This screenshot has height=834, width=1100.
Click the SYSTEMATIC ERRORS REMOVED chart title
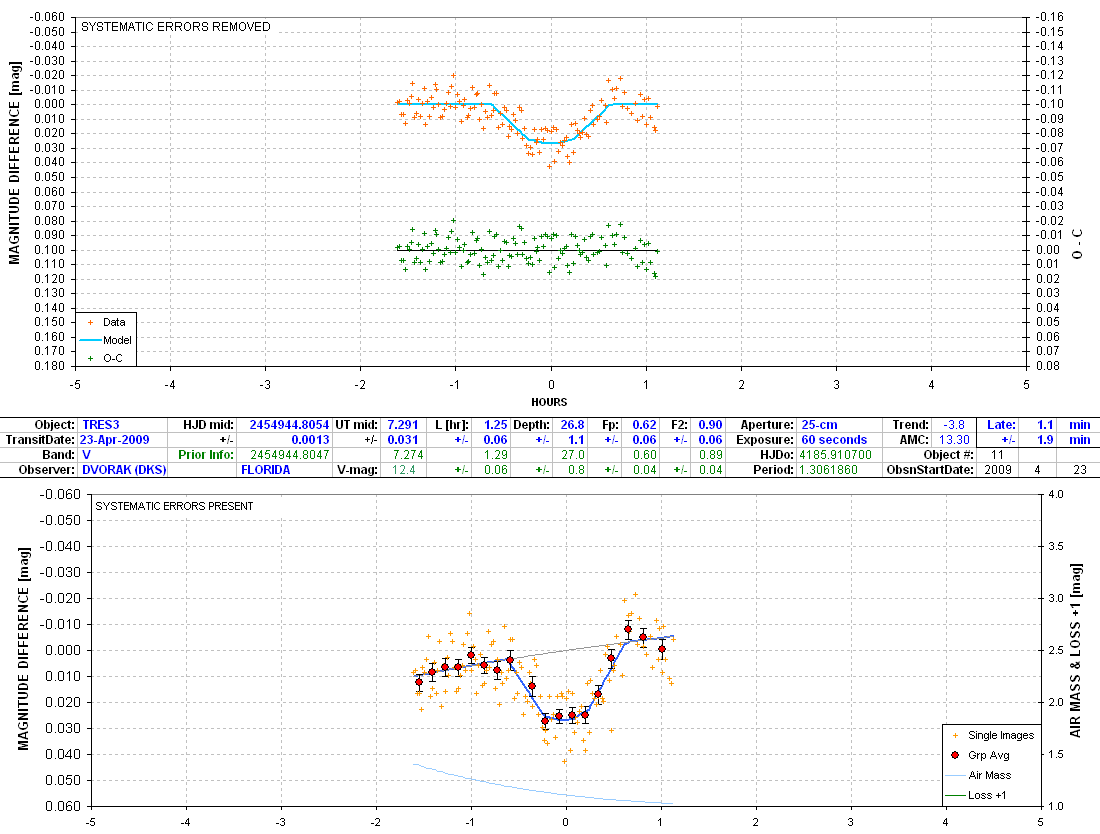176,27
